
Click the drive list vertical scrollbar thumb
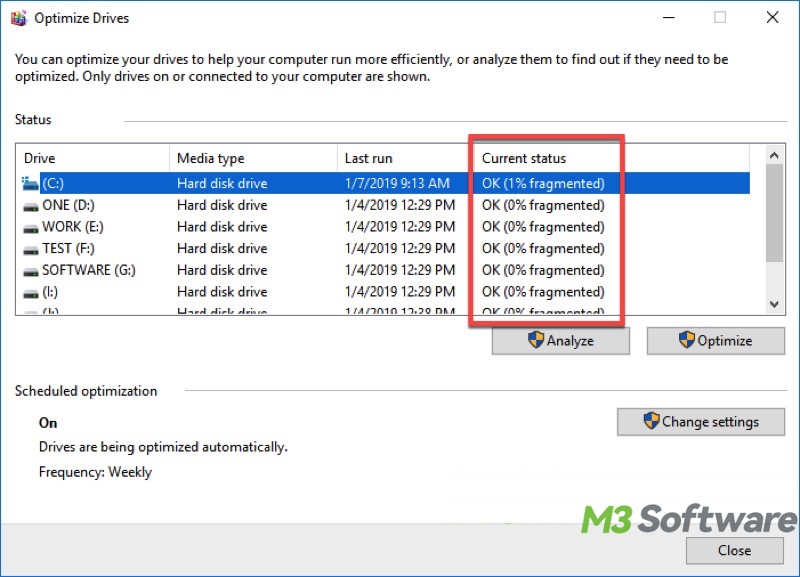click(x=774, y=212)
